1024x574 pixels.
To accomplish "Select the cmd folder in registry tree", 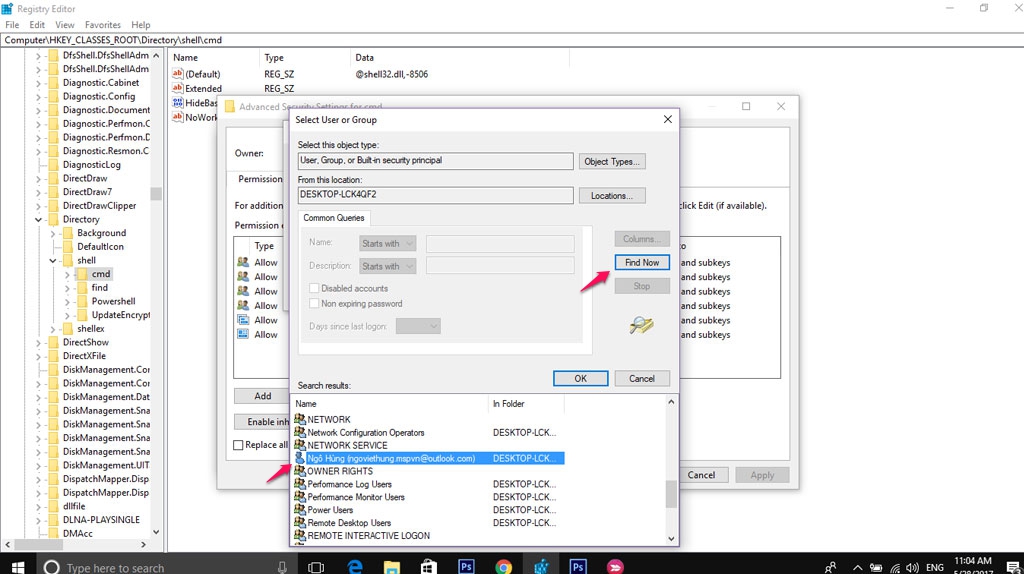I will pos(101,274).
